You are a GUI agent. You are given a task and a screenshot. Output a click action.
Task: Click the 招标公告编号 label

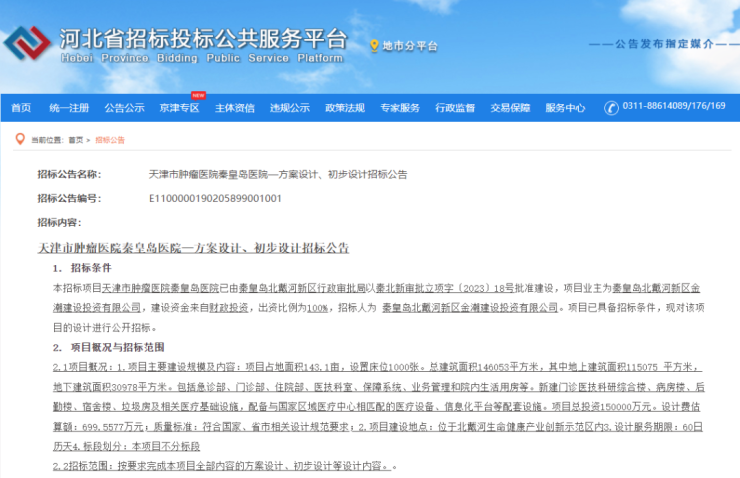pos(69,199)
